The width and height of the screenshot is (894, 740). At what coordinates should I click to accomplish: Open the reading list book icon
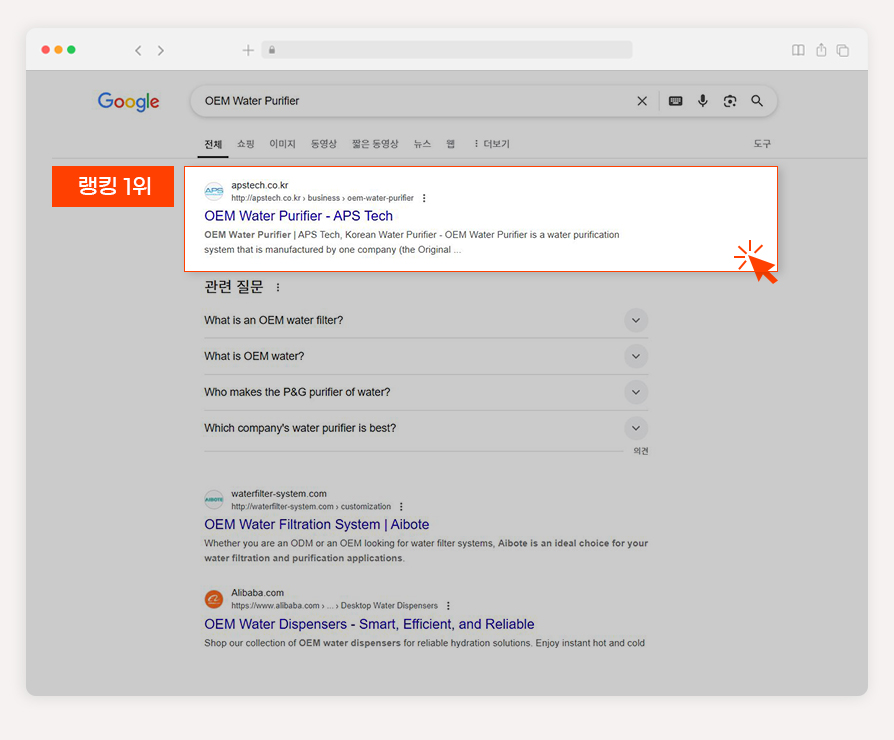tap(798, 50)
